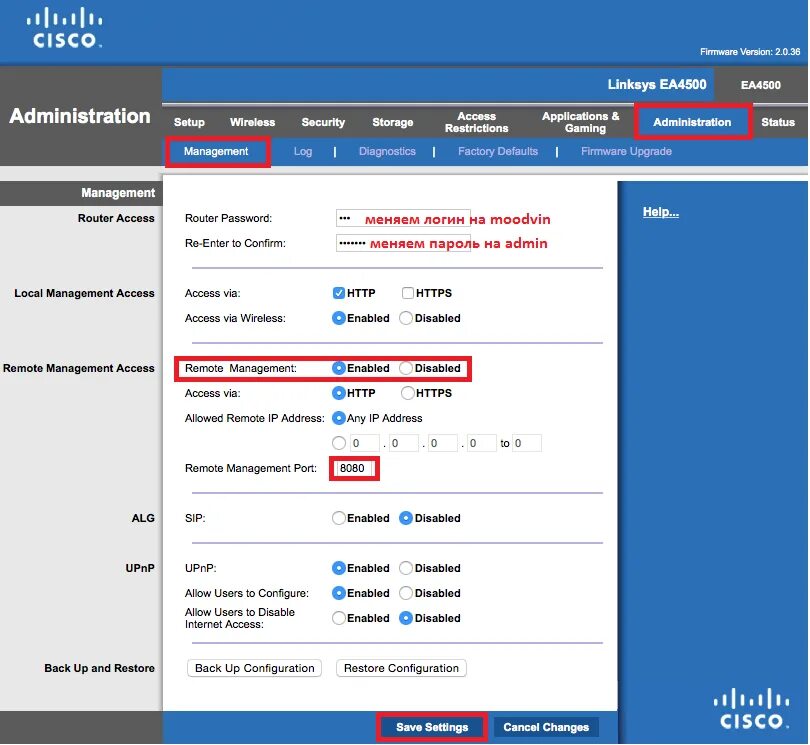Choose HTTP for remote access

[338, 393]
